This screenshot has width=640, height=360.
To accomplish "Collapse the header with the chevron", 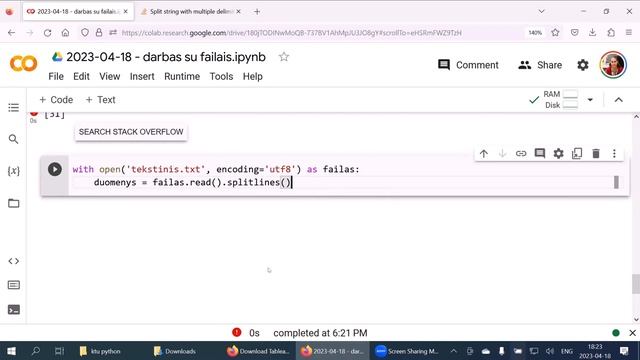I will [x=618, y=100].
